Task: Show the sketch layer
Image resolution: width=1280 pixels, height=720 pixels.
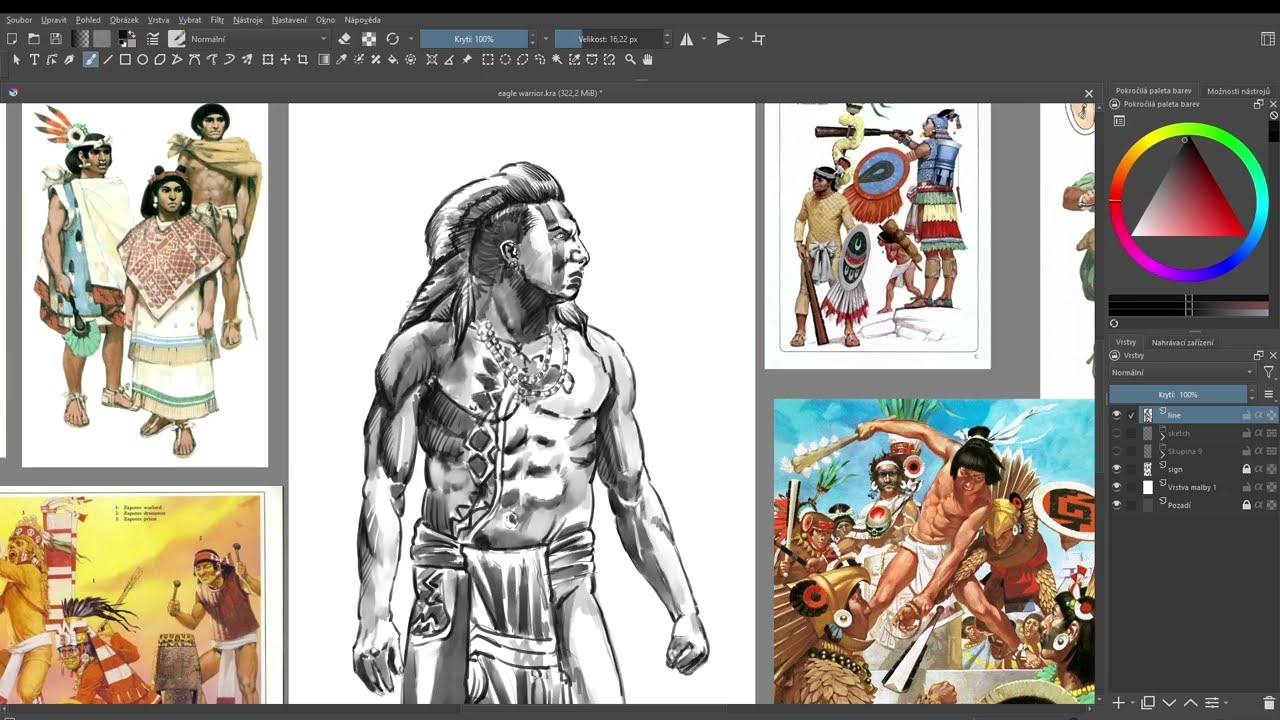Action: 1117,433
